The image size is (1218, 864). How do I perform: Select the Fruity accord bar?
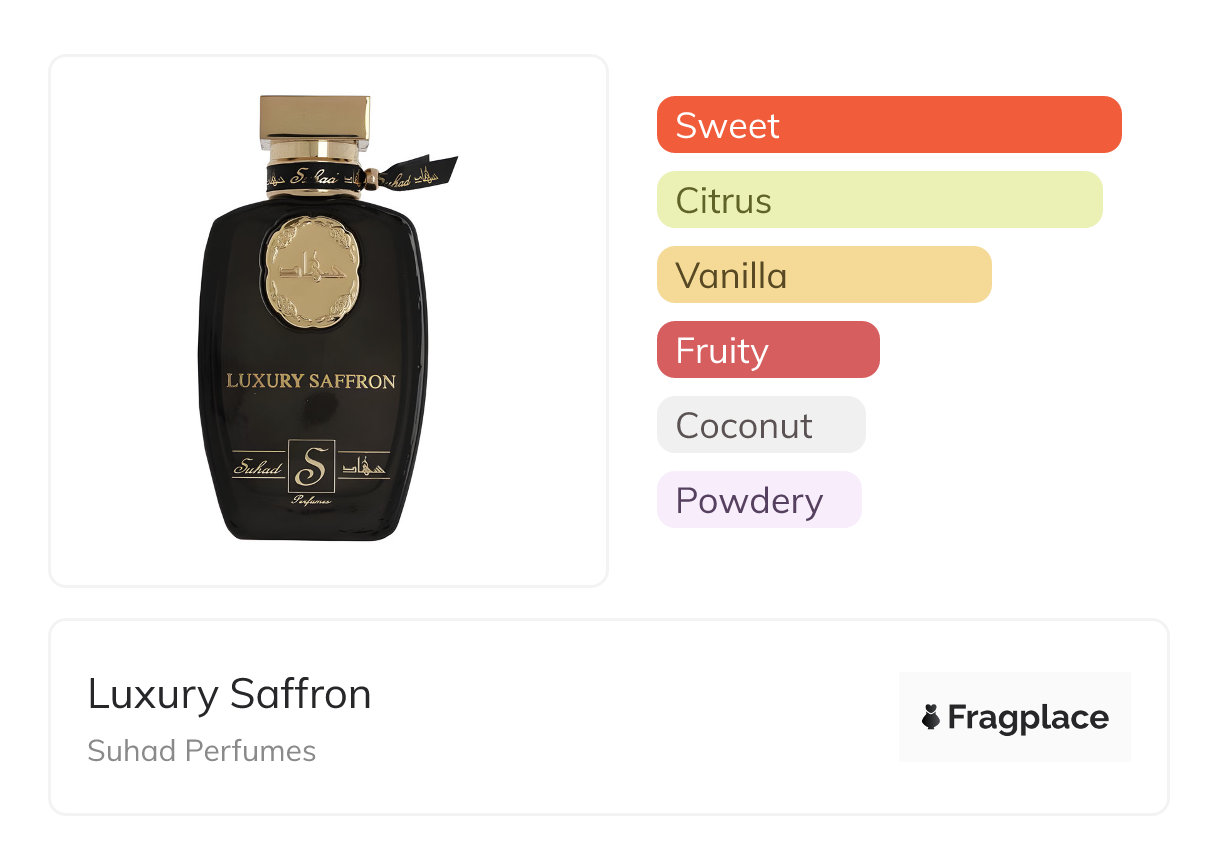tap(767, 350)
